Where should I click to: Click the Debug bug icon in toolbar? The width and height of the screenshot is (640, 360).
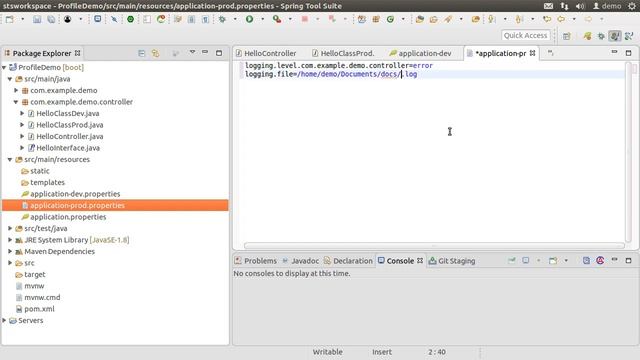click(222, 19)
